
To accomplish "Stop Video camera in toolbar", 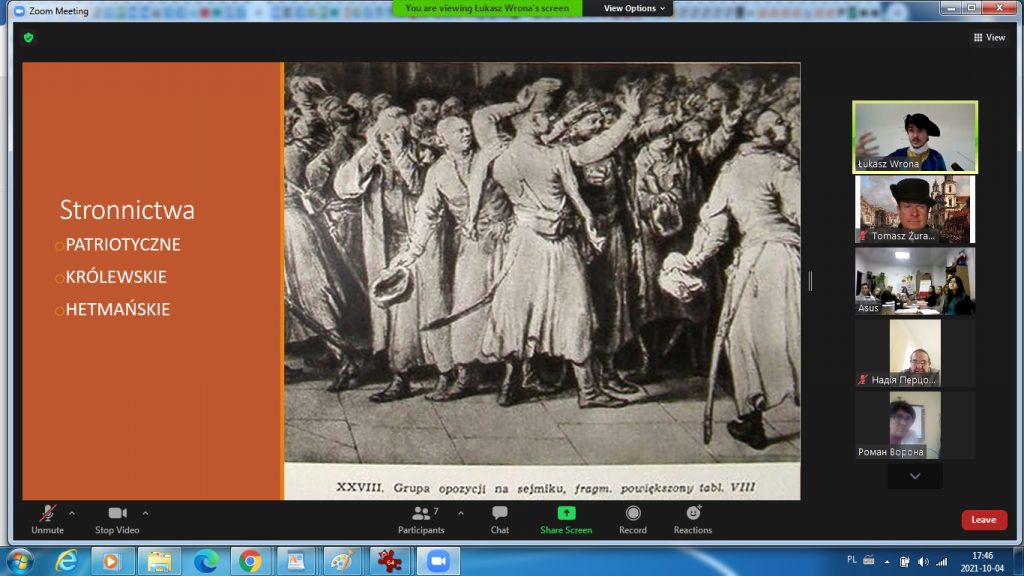I will click(x=117, y=518).
